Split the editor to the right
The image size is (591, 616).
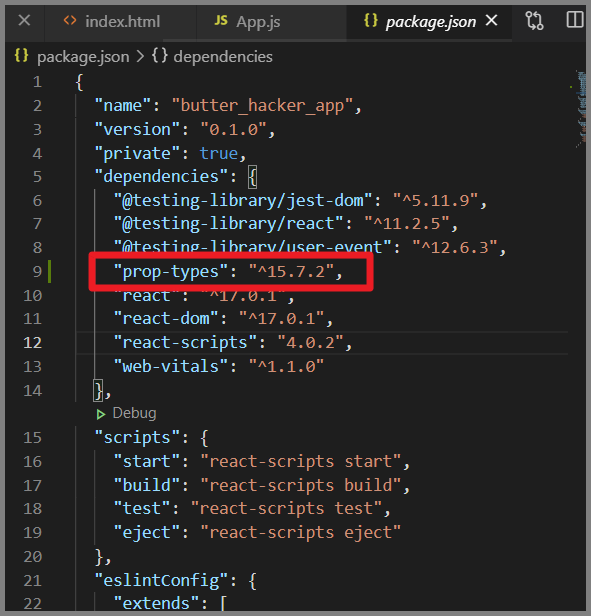tap(574, 20)
